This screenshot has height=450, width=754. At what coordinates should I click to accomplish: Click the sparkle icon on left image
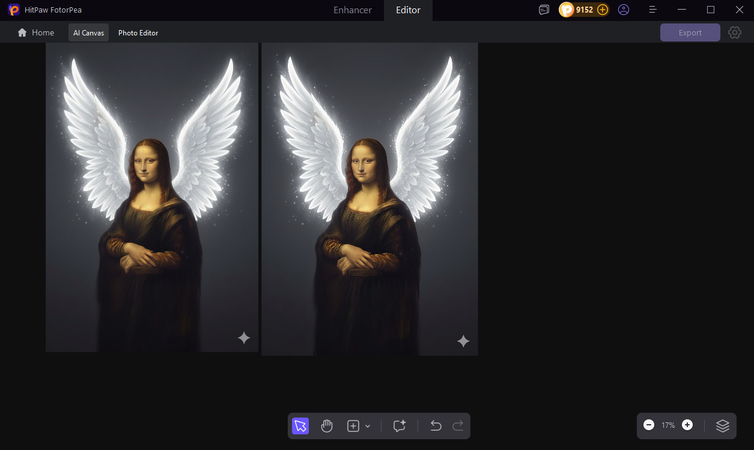point(244,338)
